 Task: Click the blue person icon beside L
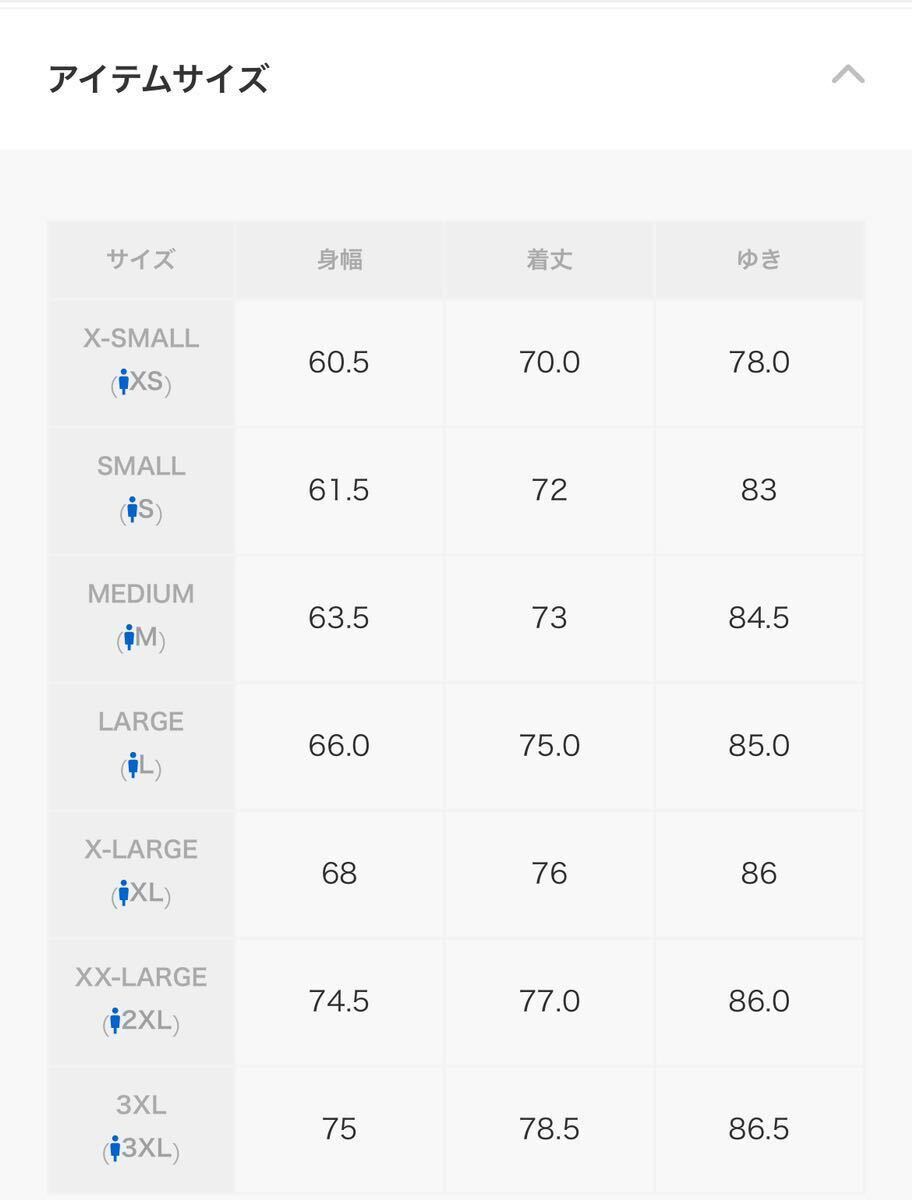(132, 766)
